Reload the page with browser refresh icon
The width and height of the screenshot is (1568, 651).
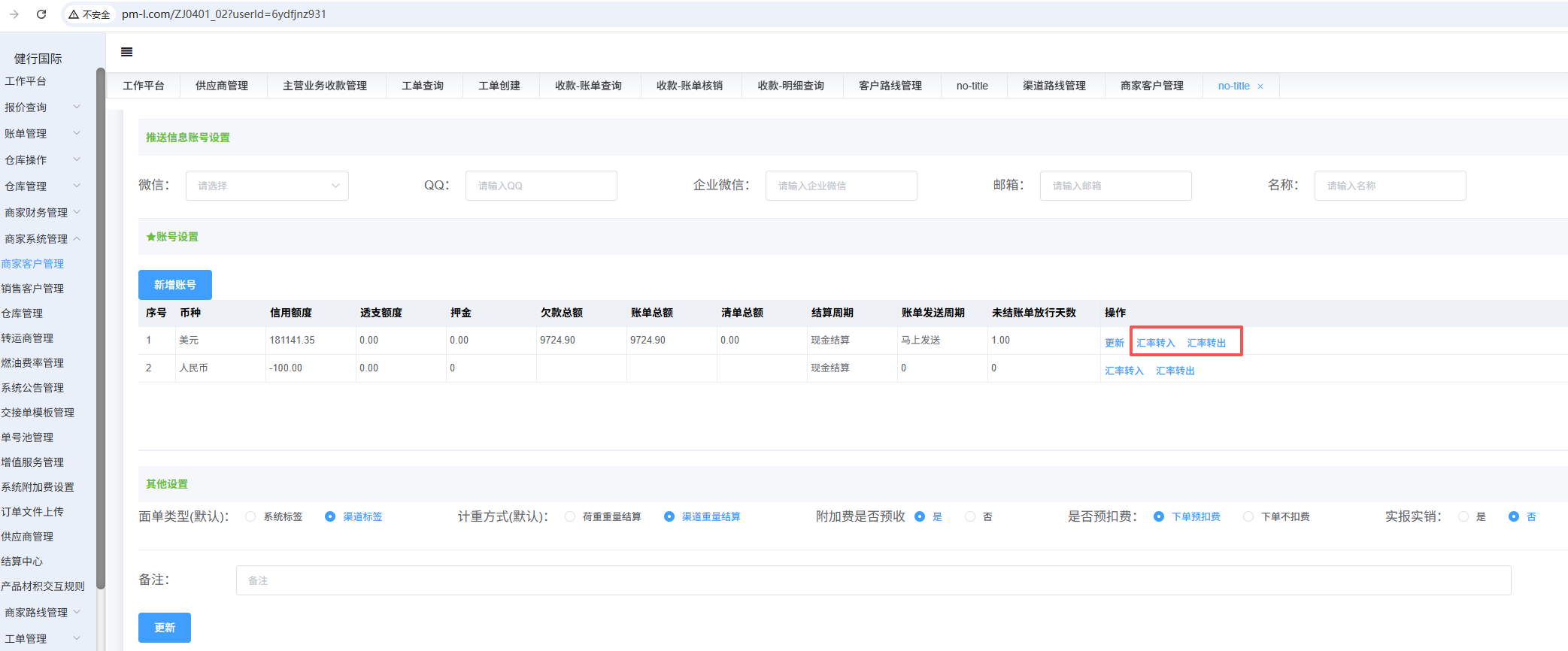coord(41,14)
